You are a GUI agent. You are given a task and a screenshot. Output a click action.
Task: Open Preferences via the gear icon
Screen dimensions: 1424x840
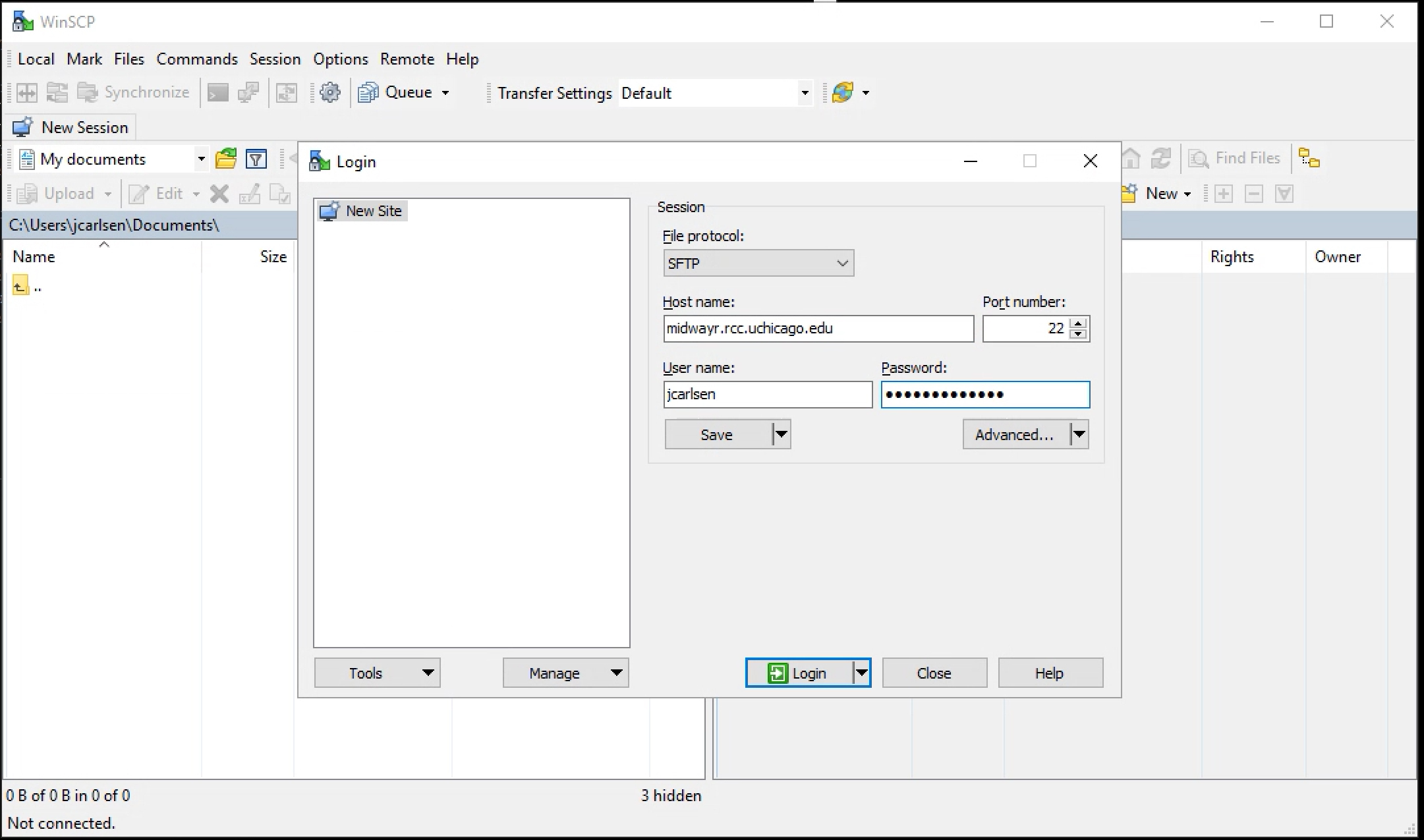330,93
